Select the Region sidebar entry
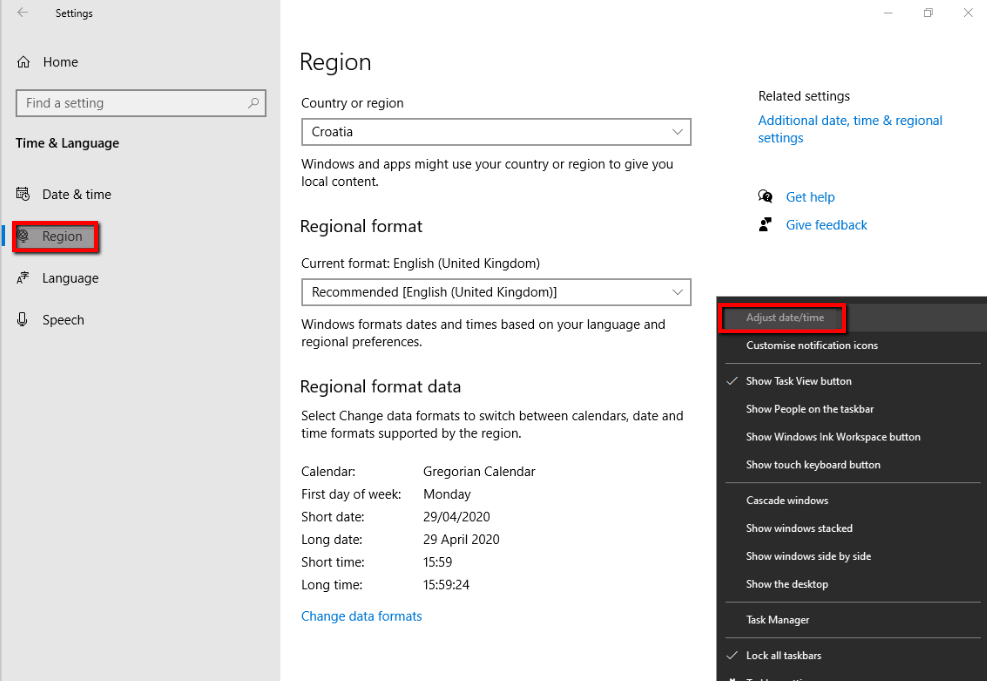Image resolution: width=987 pixels, height=681 pixels. click(x=55, y=237)
